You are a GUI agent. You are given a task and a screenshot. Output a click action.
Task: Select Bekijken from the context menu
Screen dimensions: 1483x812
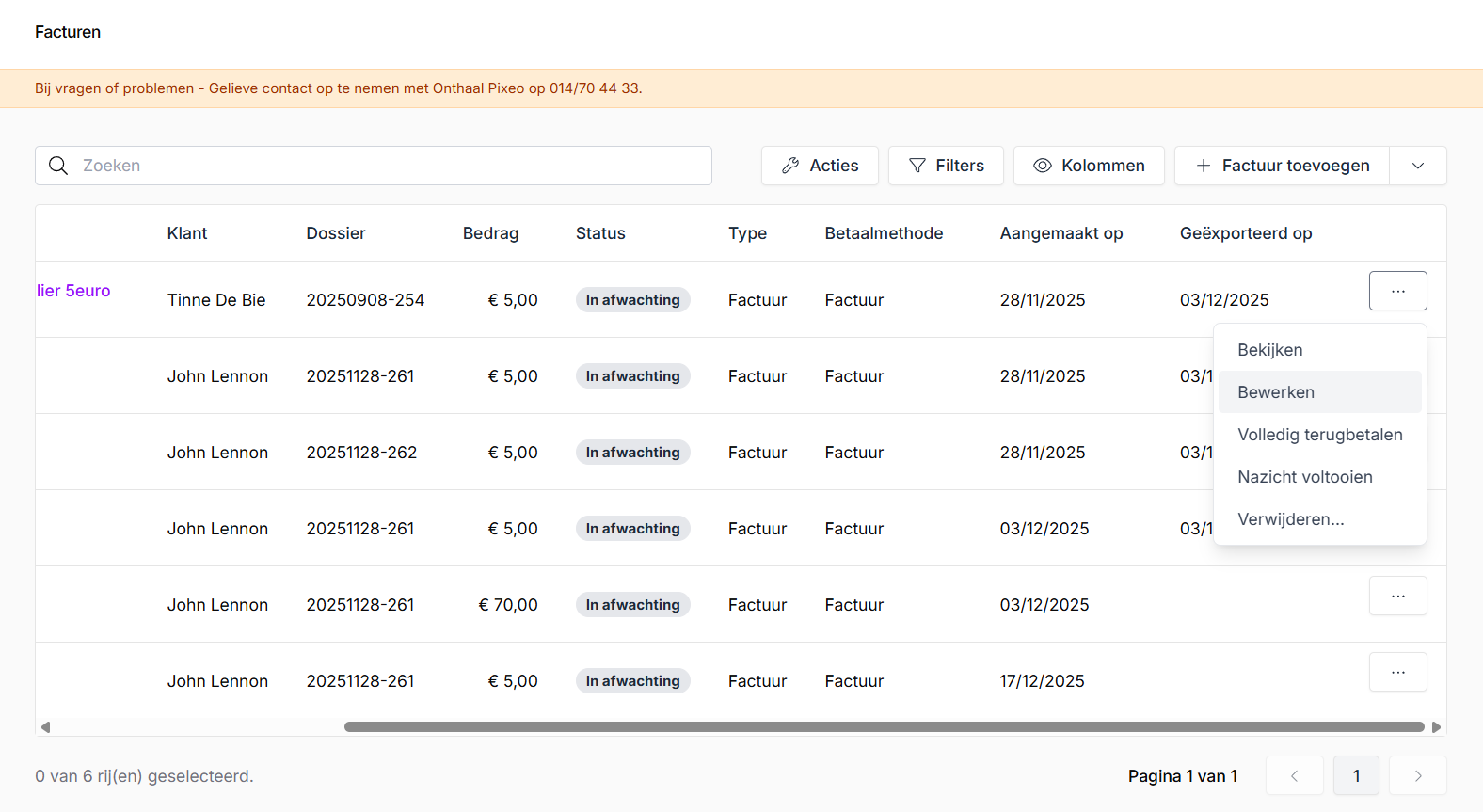click(x=1270, y=350)
